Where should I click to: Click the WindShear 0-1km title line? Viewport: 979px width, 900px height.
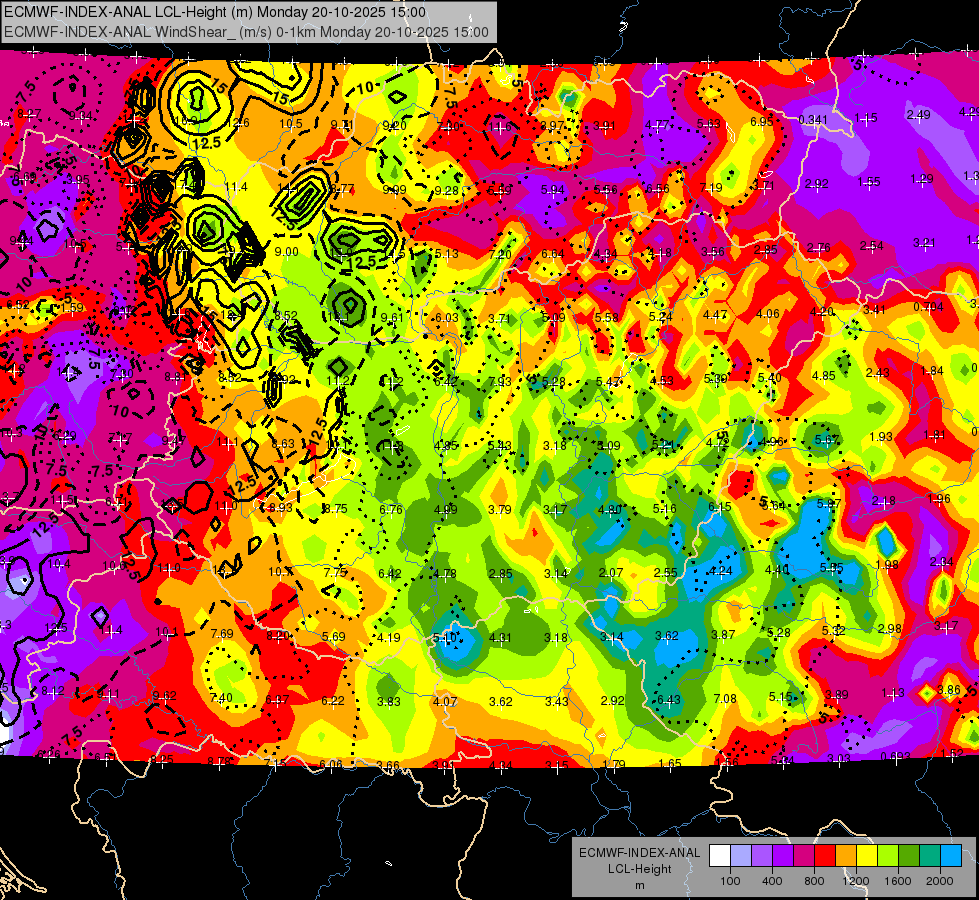246,32
